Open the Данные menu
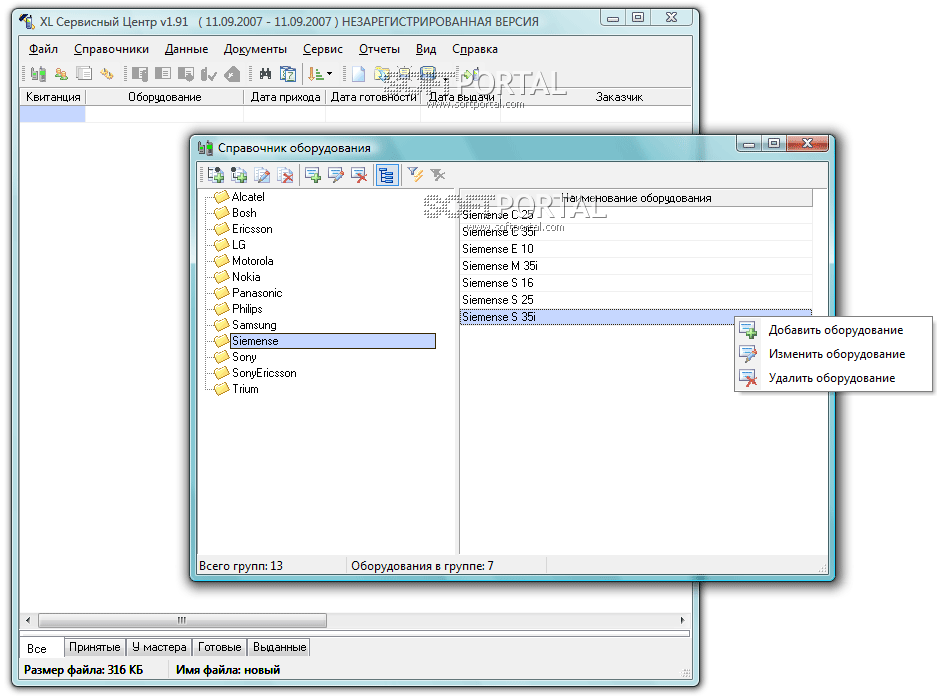Image resolution: width=939 pixels, height=700 pixels. (186, 49)
